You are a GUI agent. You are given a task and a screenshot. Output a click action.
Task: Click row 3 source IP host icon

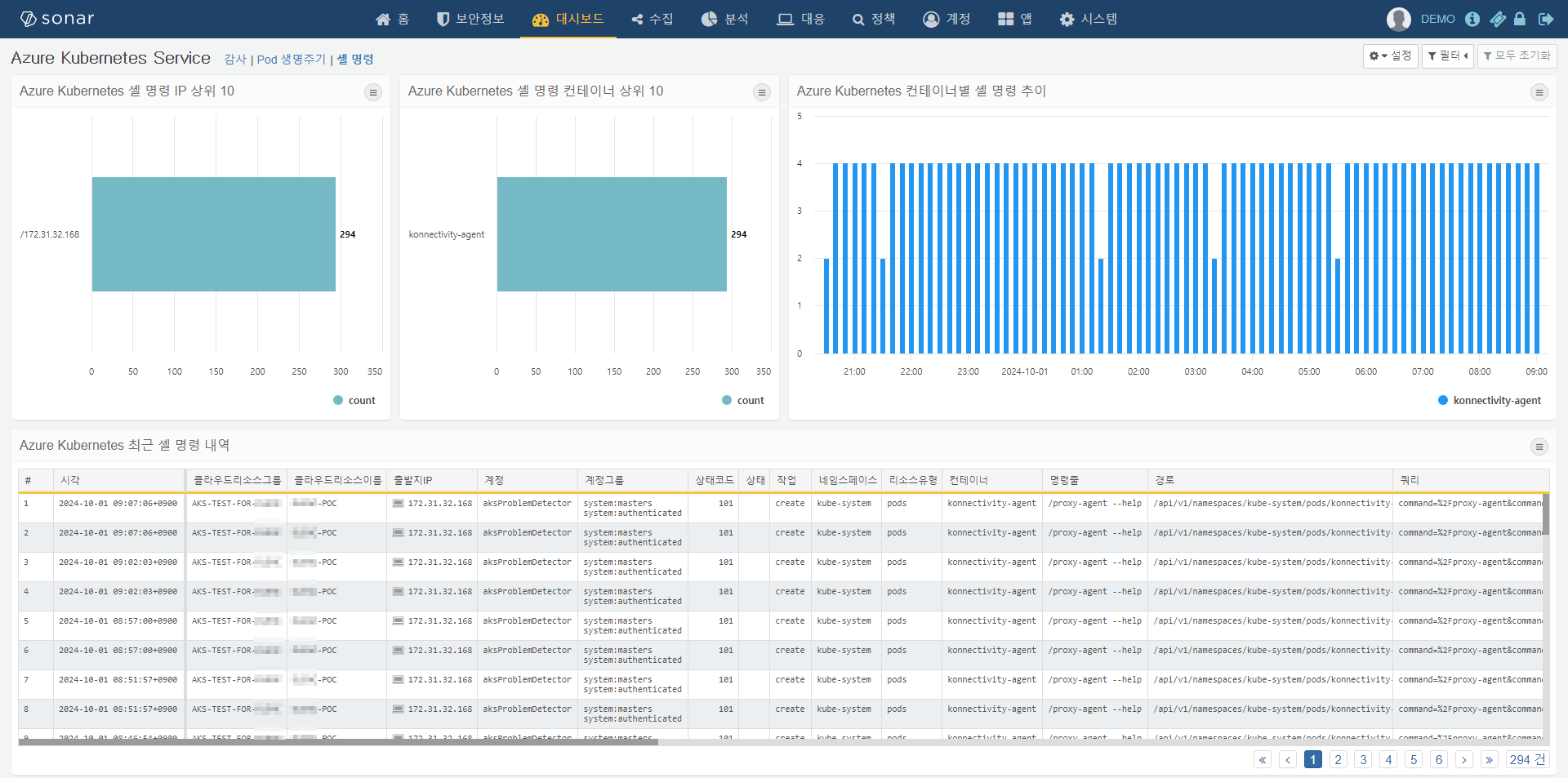coord(399,562)
